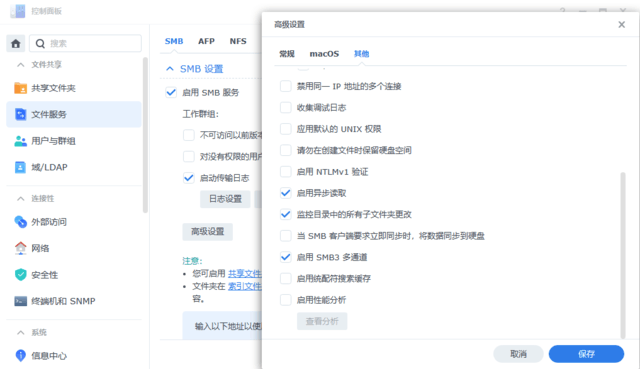Toggle 不可访问以前版本 checkbox

pyautogui.click(x=189, y=135)
